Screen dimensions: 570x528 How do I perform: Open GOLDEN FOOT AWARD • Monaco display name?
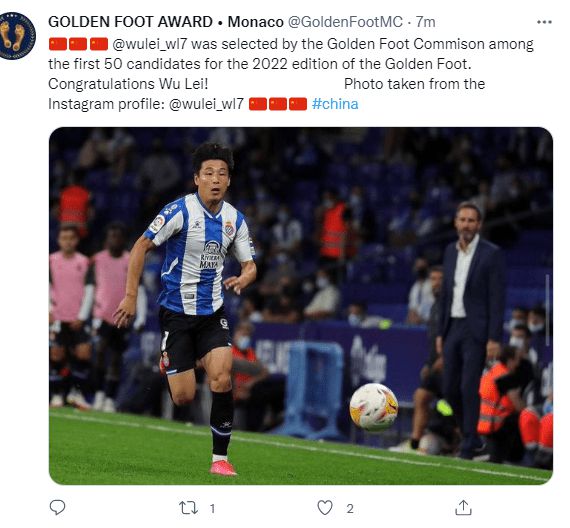pyautogui.click(x=166, y=22)
